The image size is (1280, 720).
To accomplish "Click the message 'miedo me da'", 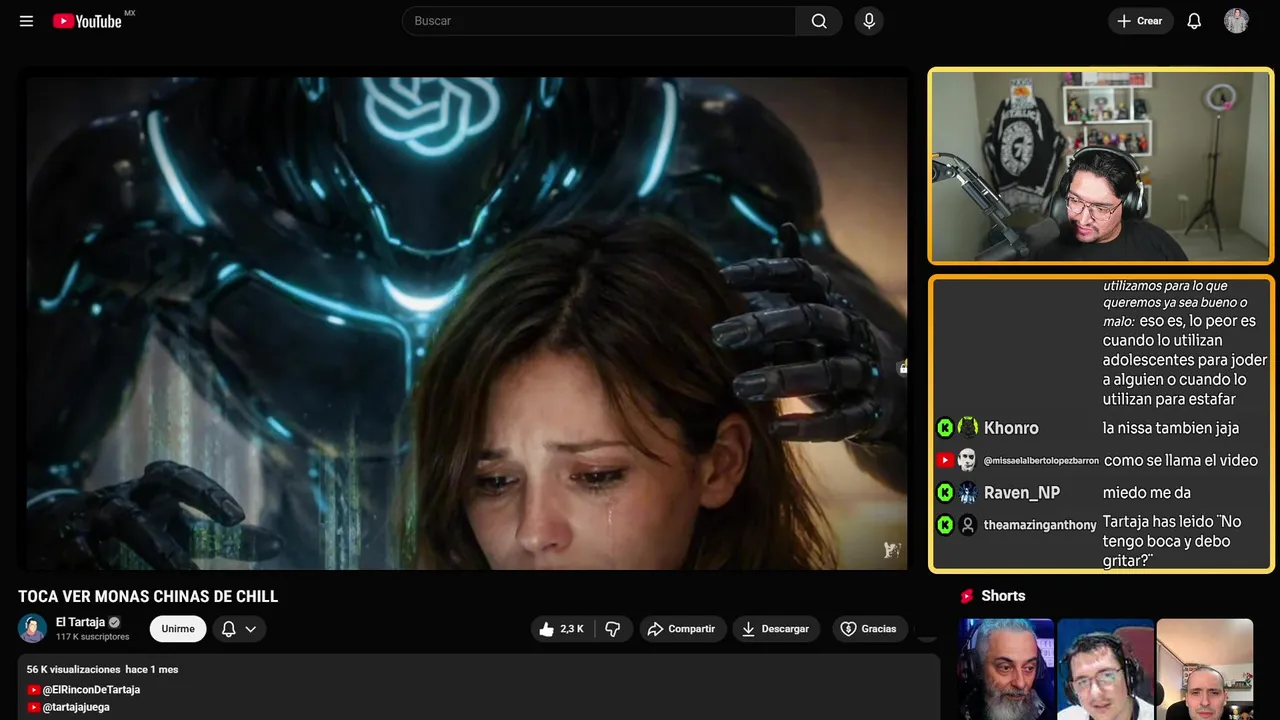I will [1147, 493].
